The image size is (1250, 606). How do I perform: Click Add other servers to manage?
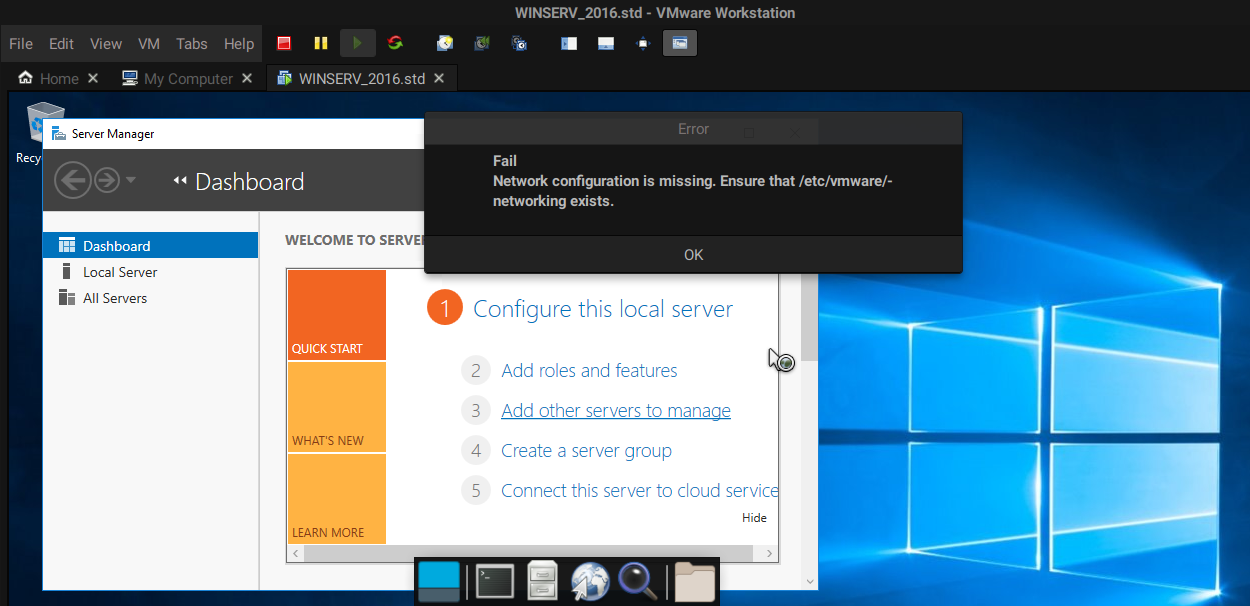616,411
